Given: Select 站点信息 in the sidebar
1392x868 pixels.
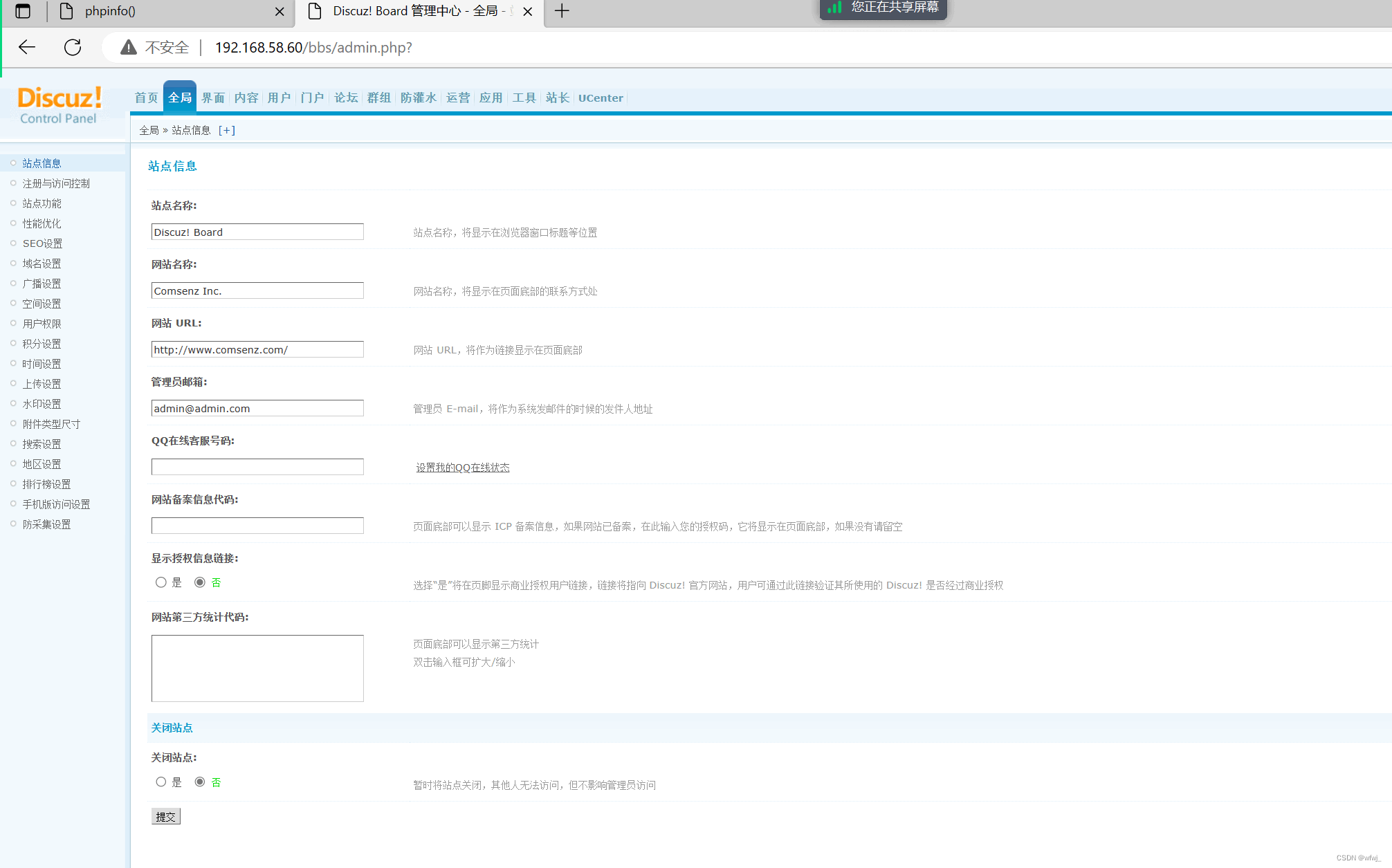Looking at the screenshot, I should [x=42, y=163].
